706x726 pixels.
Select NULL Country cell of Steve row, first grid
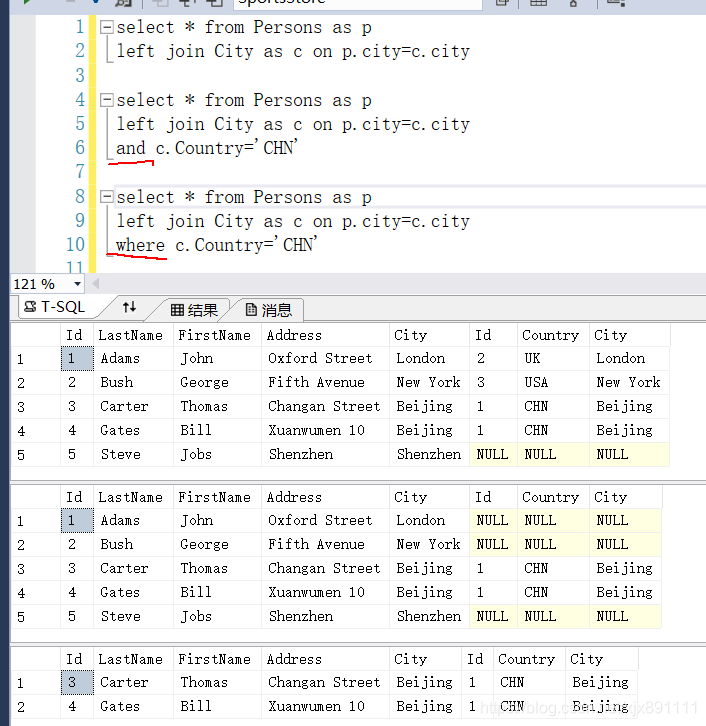click(553, 454)
